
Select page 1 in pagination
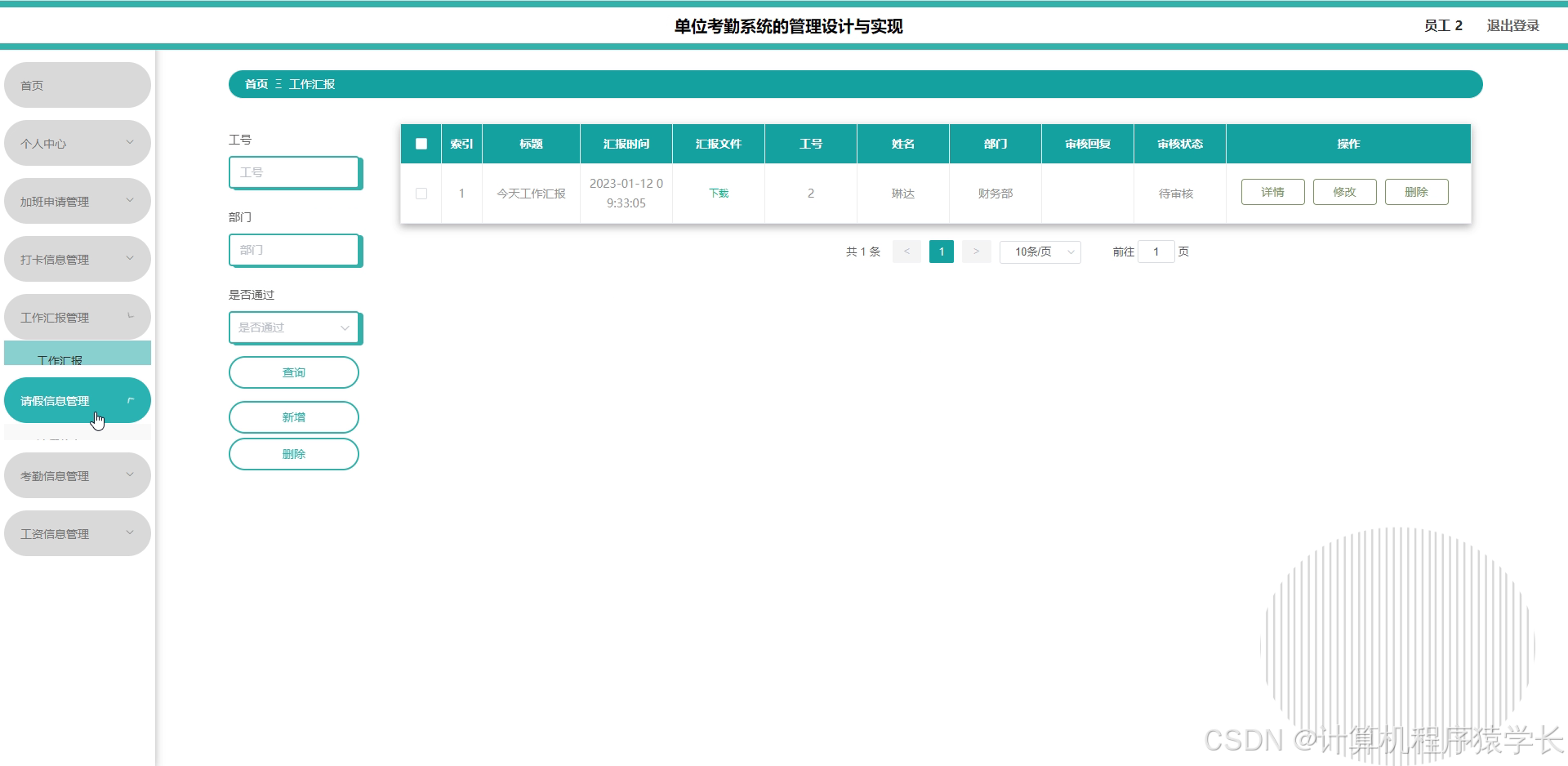[941, 252]
